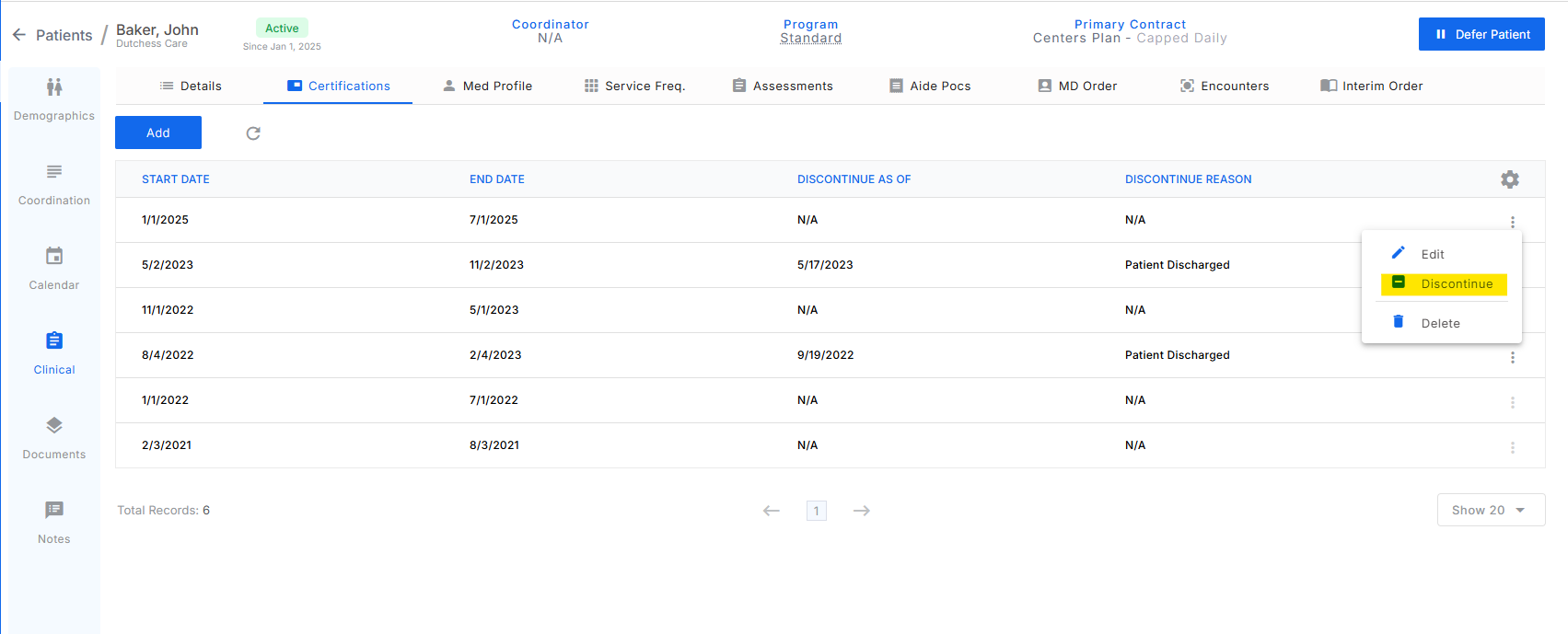Click Total Records: 6 text
The width and height of the screenshot is (1568, 634).
tap(163, 511)
